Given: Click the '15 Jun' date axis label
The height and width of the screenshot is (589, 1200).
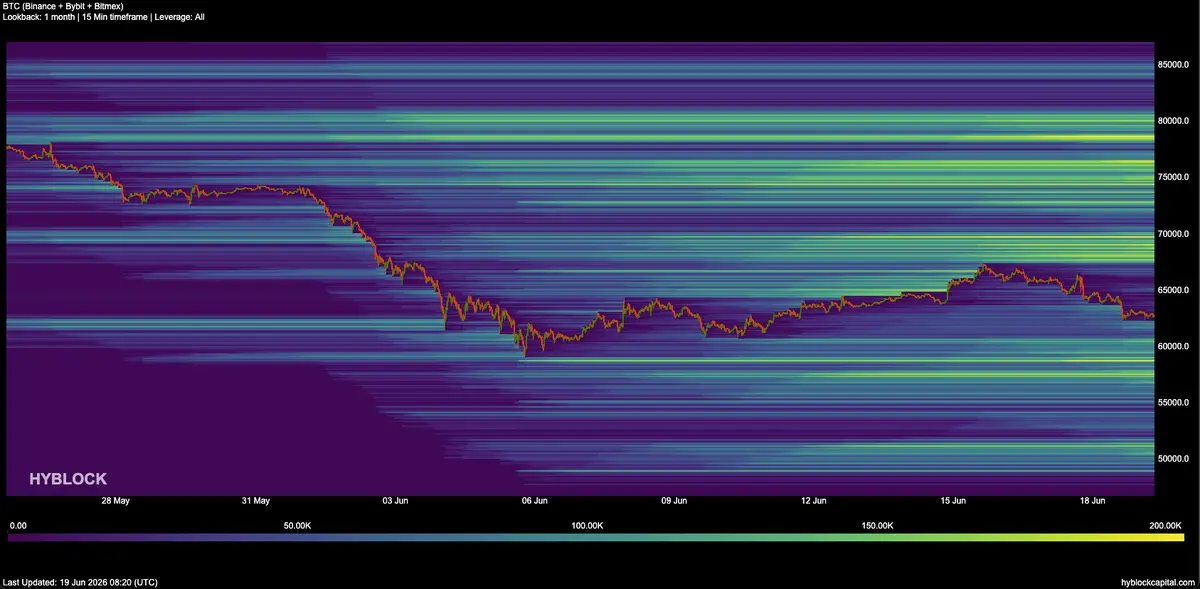Looking at the screenshot, I should click(x=953, y=500).
